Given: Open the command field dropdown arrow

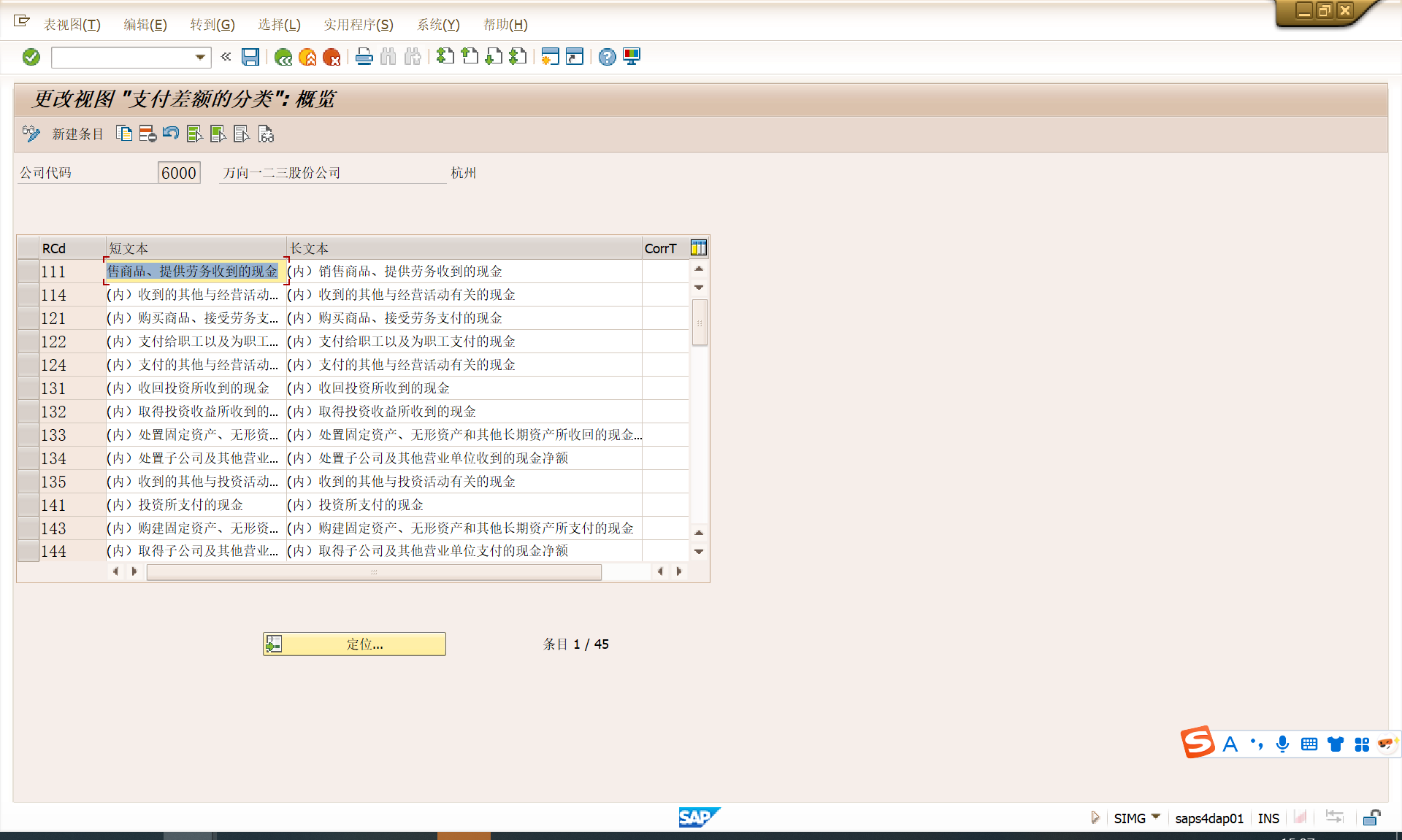Looking at the screenshot, I should 199,57.
